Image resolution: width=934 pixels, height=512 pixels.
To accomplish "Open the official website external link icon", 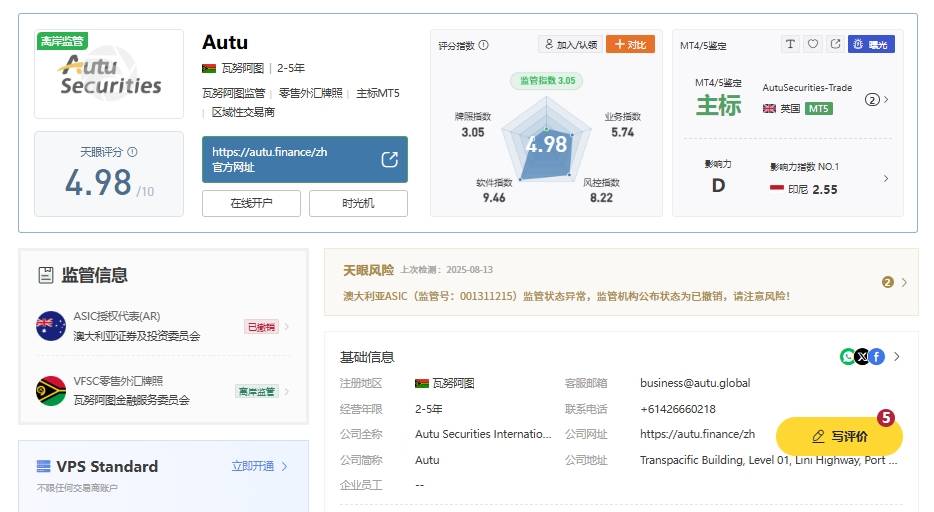I will (390, 159).
